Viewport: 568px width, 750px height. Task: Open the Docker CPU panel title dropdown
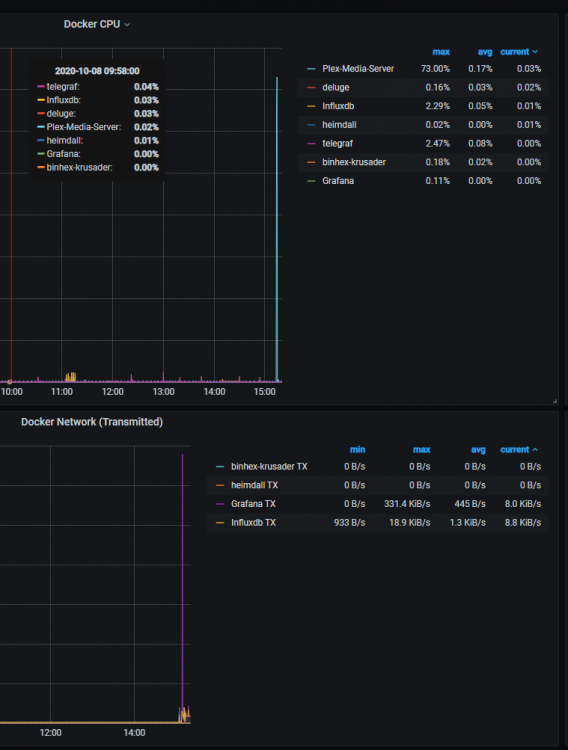point(97,24)
